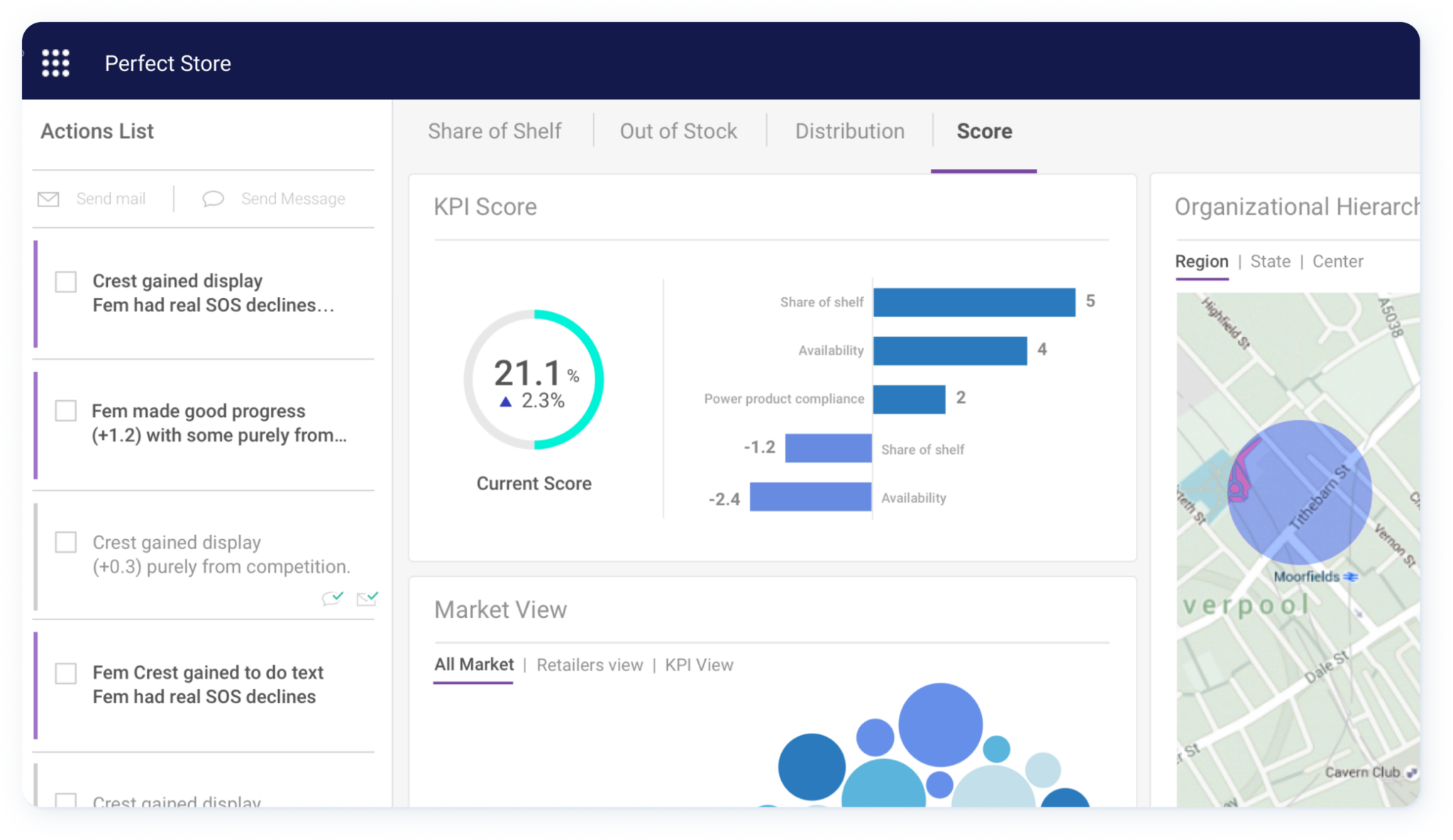Check the first Crest gained display item
The image size is (1453, 840).
coord(66,282)
